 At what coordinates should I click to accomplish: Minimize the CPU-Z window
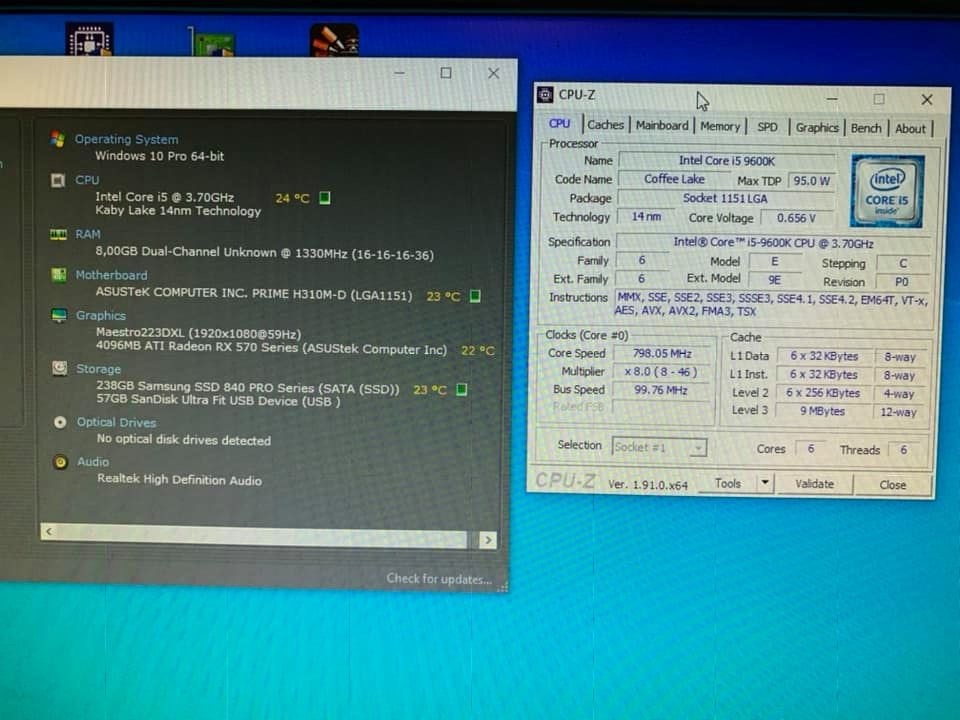832,98
